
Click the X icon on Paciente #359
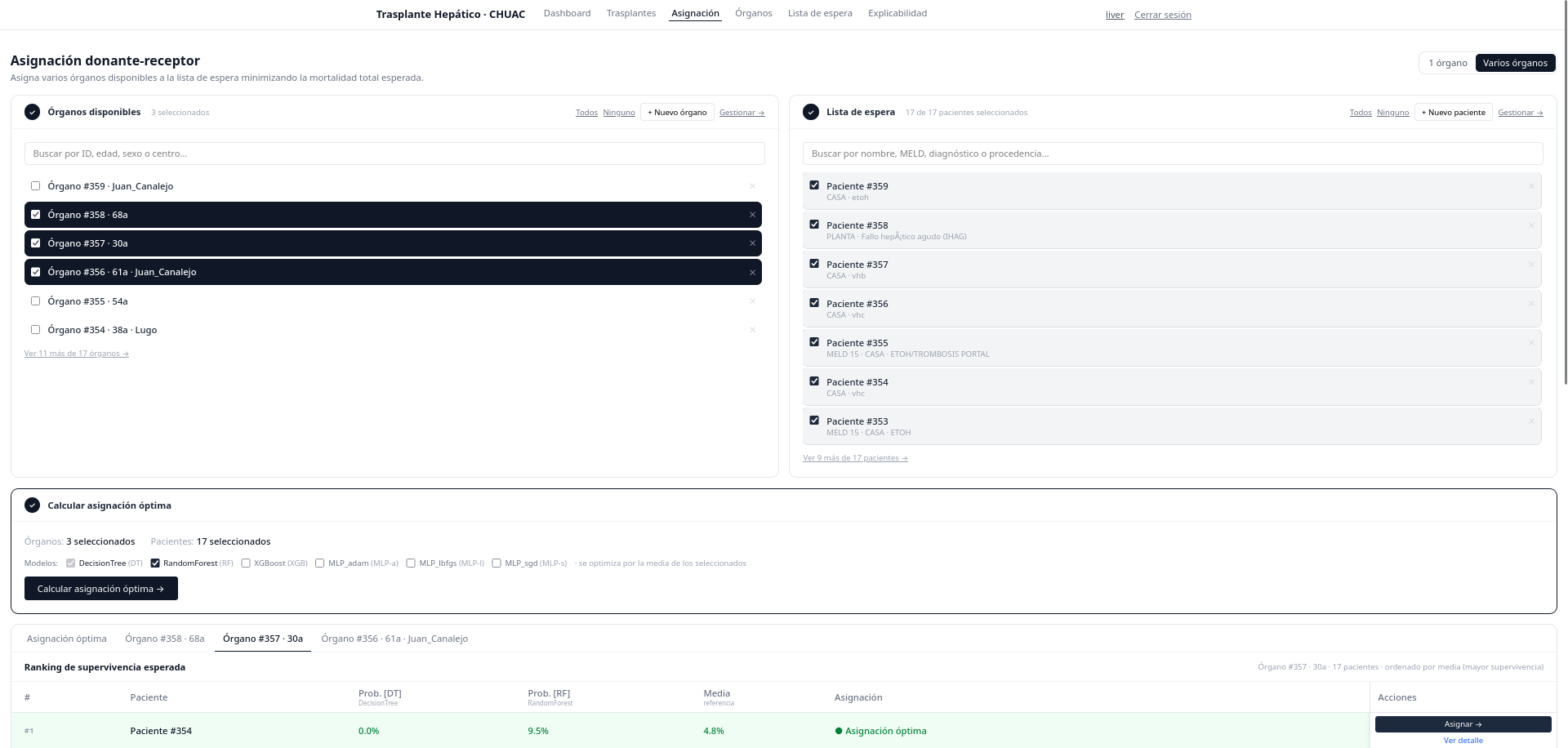click(x=1531, y=186)
